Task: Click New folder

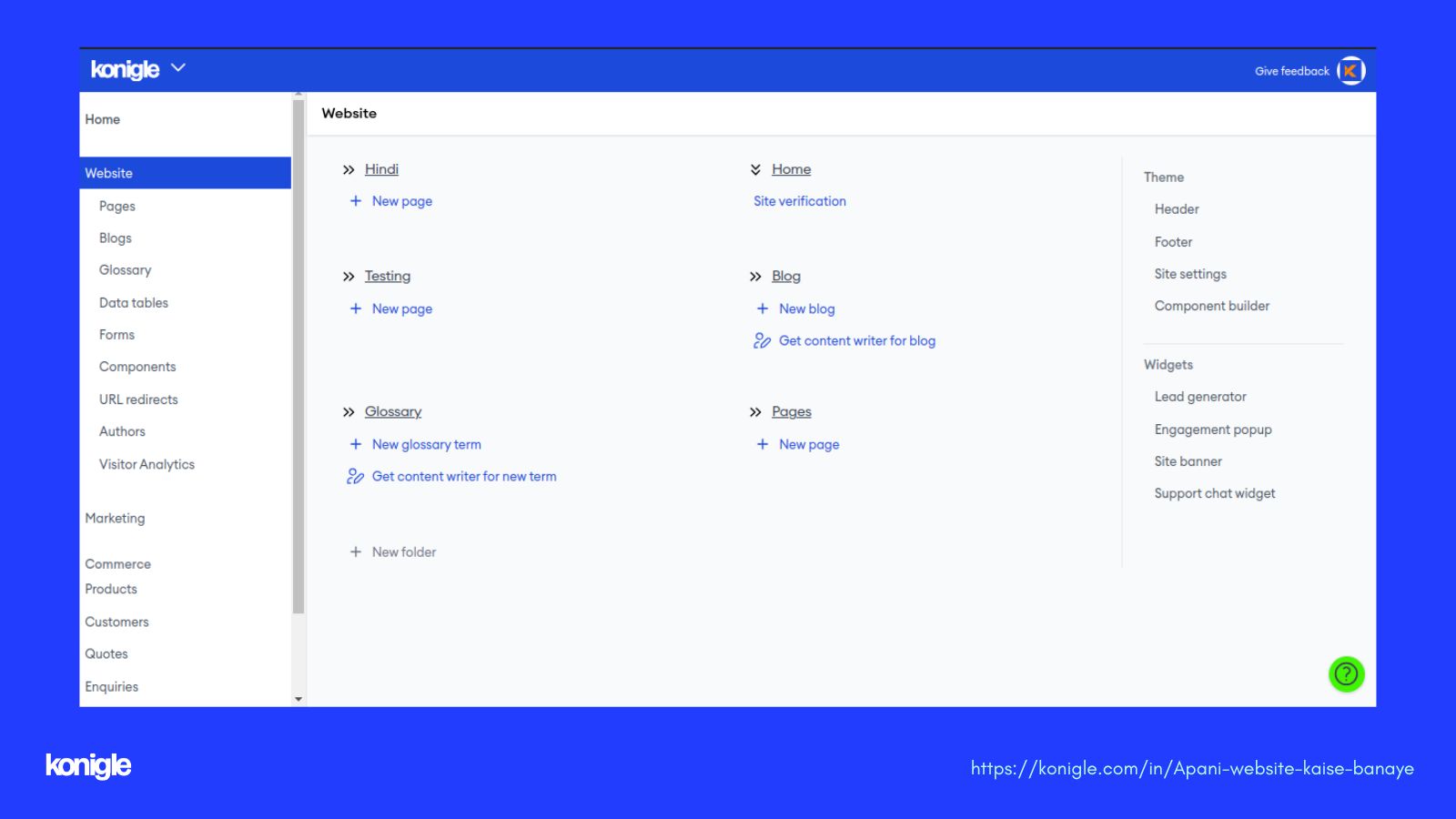Action: [404, 551]
